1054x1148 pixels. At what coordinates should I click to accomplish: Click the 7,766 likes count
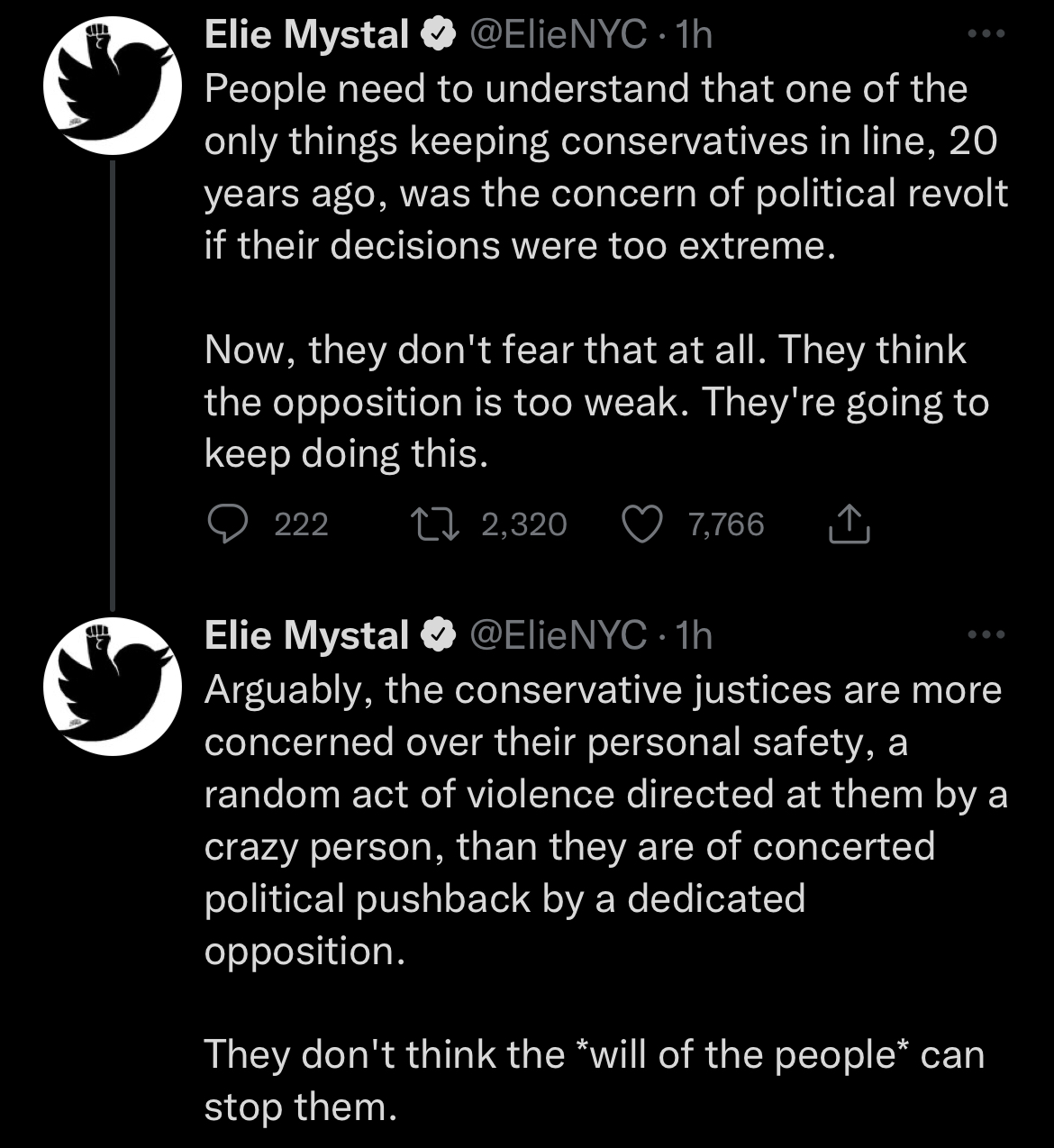click(726, 524)
